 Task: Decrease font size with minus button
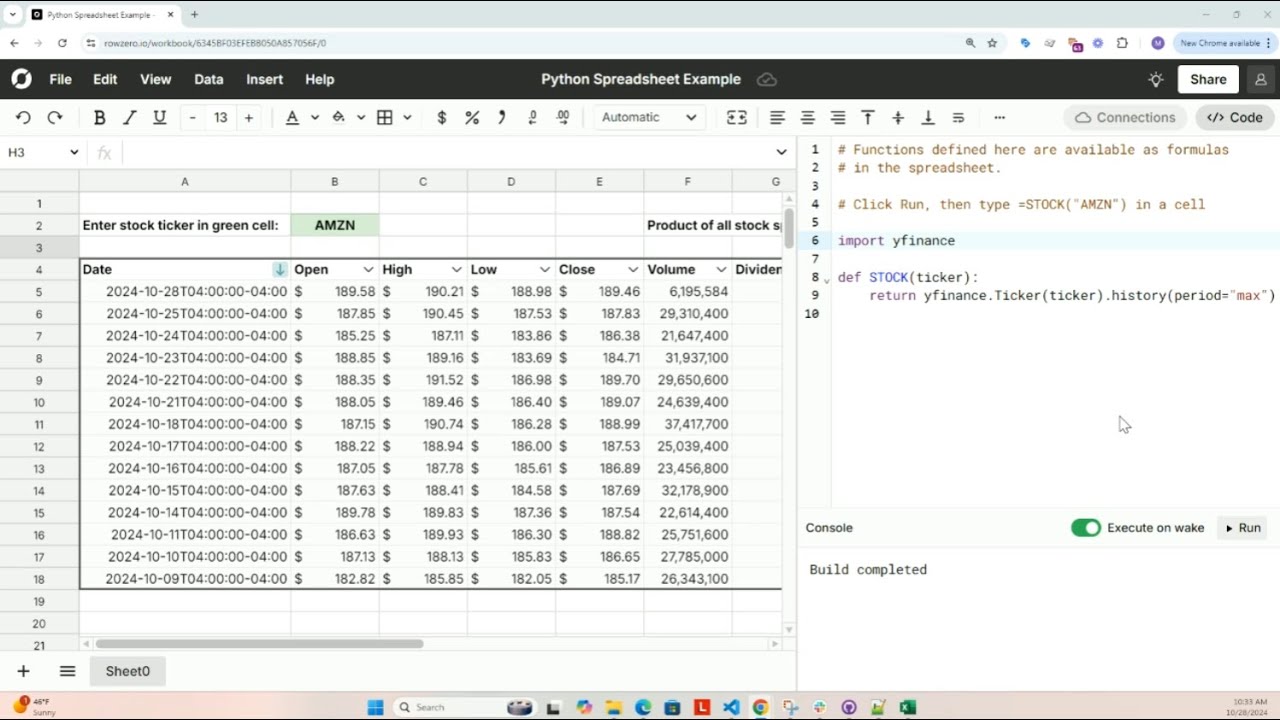click(x=192, y=118)
